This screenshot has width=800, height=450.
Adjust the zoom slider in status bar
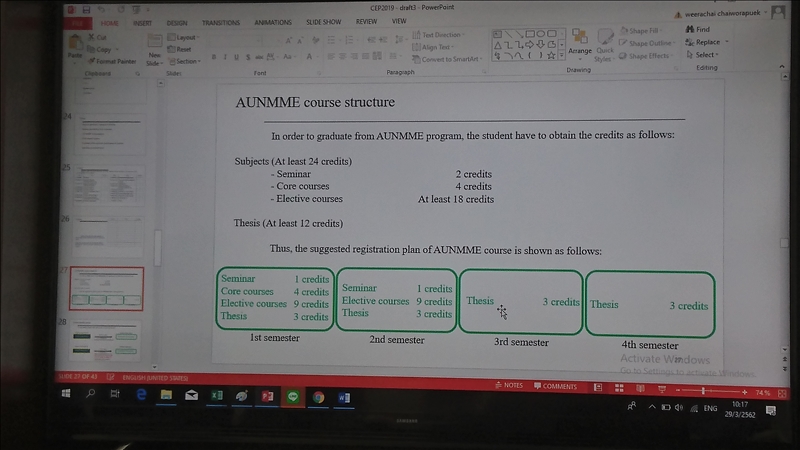pyautogui.click(x=714, y=389)
